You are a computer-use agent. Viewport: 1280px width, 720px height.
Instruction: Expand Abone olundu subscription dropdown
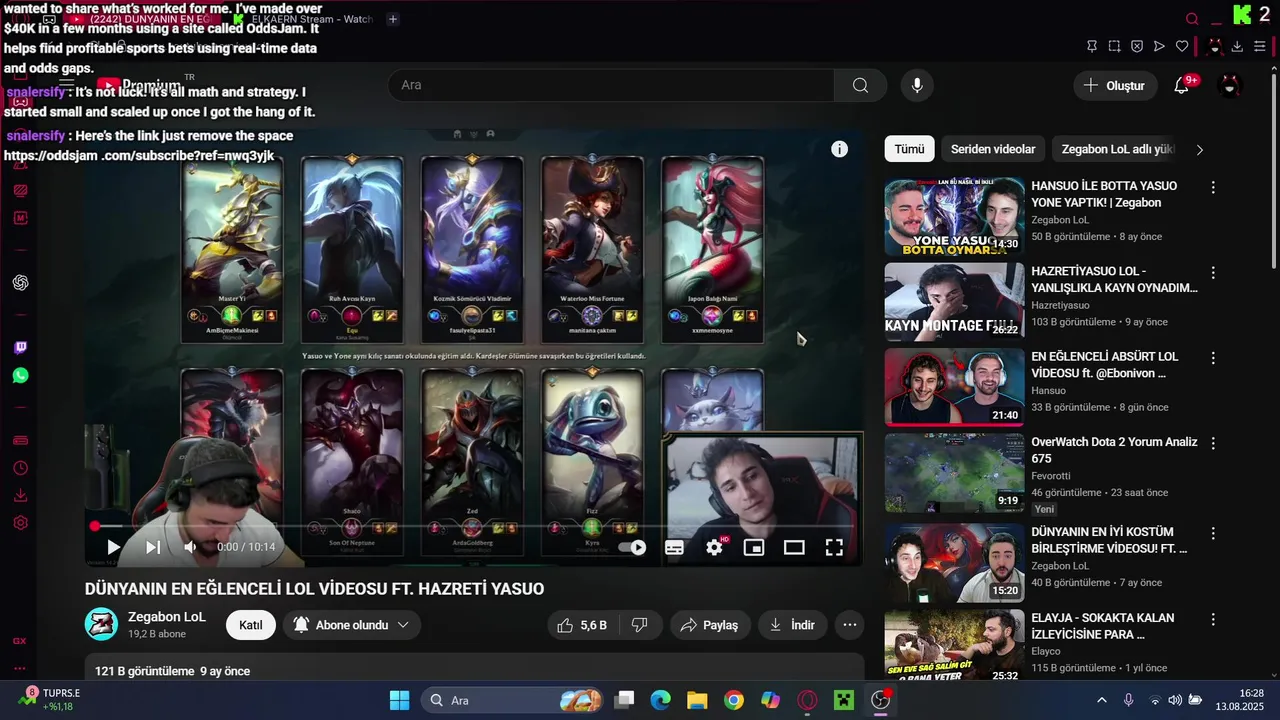[x=351, y=625]
